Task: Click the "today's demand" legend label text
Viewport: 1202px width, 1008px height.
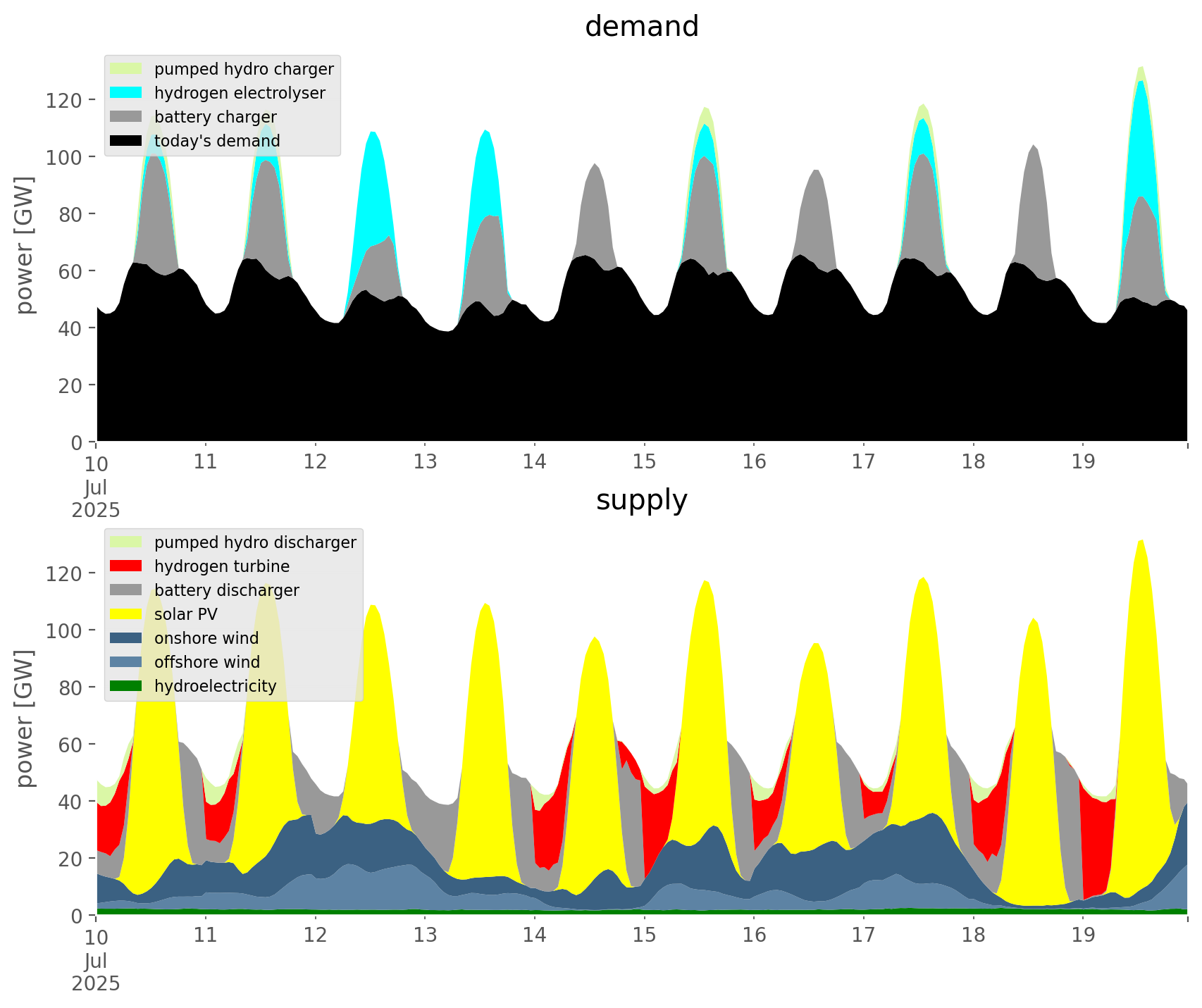Action: pyautogui.click(x=217, y=141)
